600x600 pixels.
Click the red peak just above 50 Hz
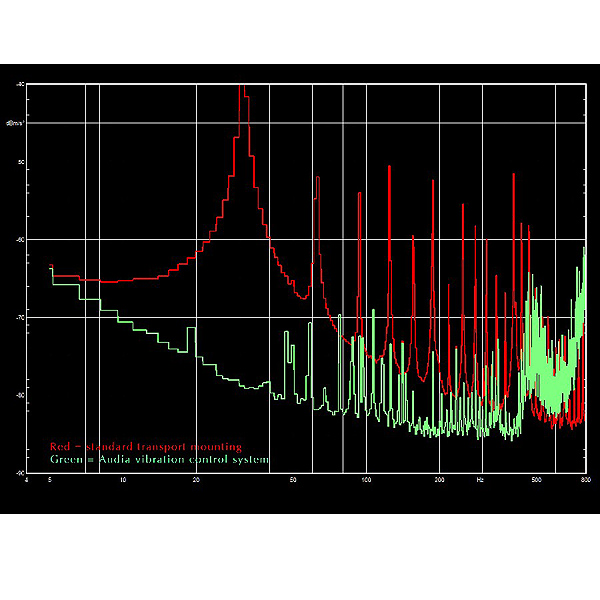click(316, 182)
